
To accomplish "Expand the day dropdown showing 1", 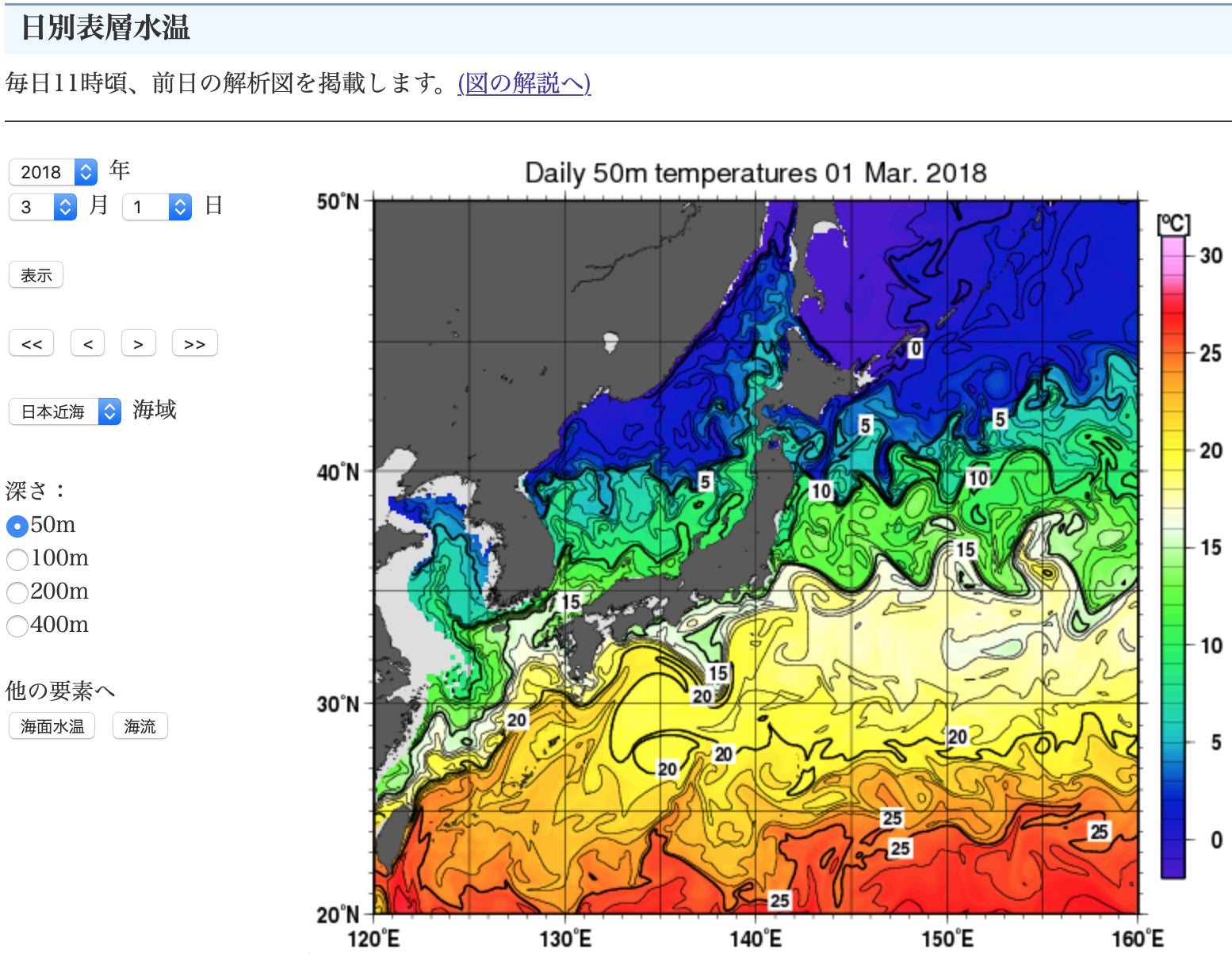I will coord(157,207).
